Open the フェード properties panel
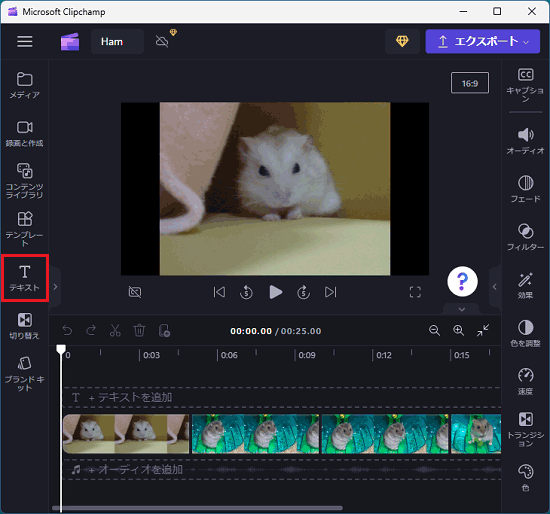The height and width of the screenshot is (514, 550). [525, 189]
